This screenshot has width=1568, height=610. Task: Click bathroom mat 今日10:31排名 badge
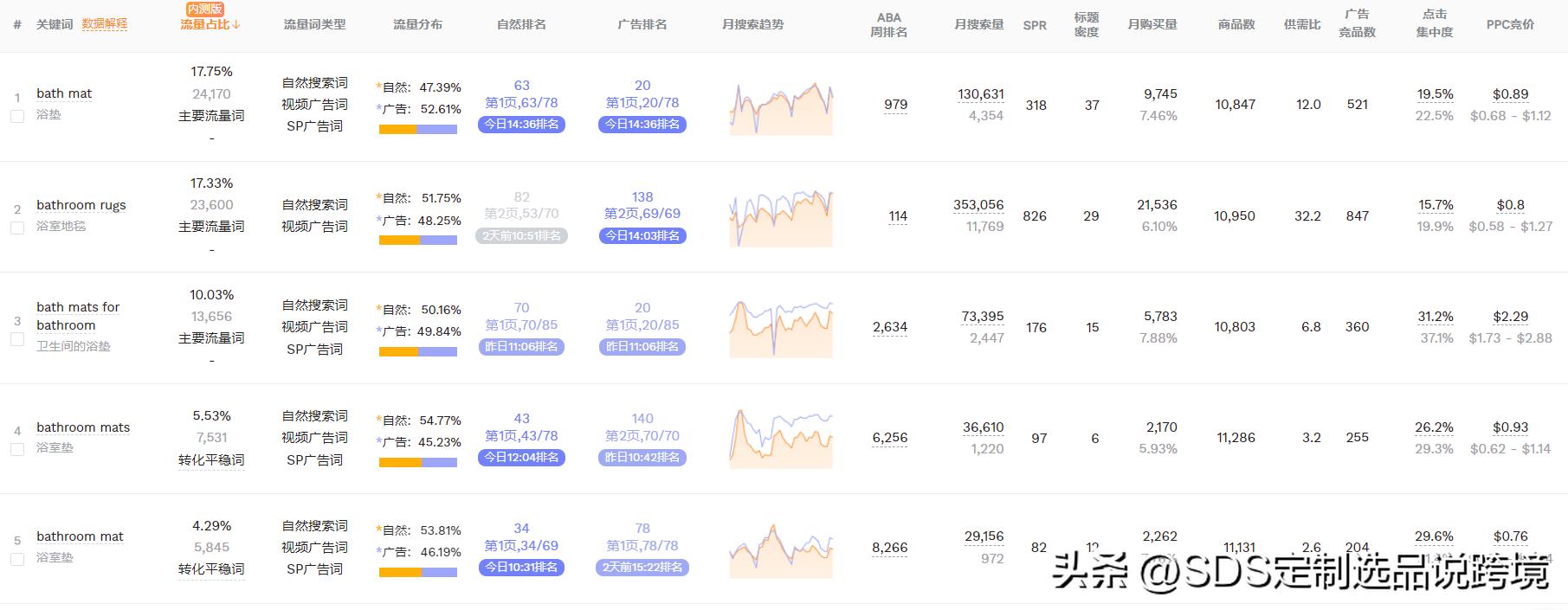point(521,568)
